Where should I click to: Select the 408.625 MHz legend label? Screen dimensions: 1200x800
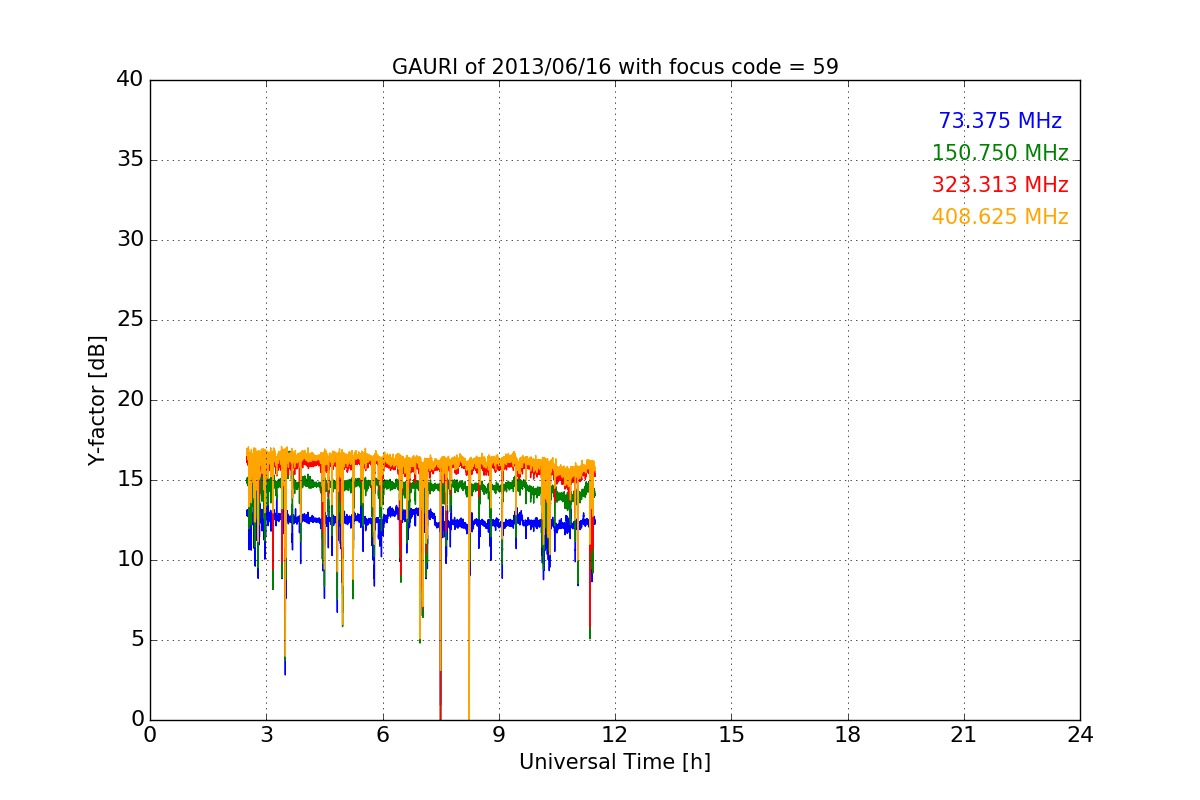[1000, 217]
